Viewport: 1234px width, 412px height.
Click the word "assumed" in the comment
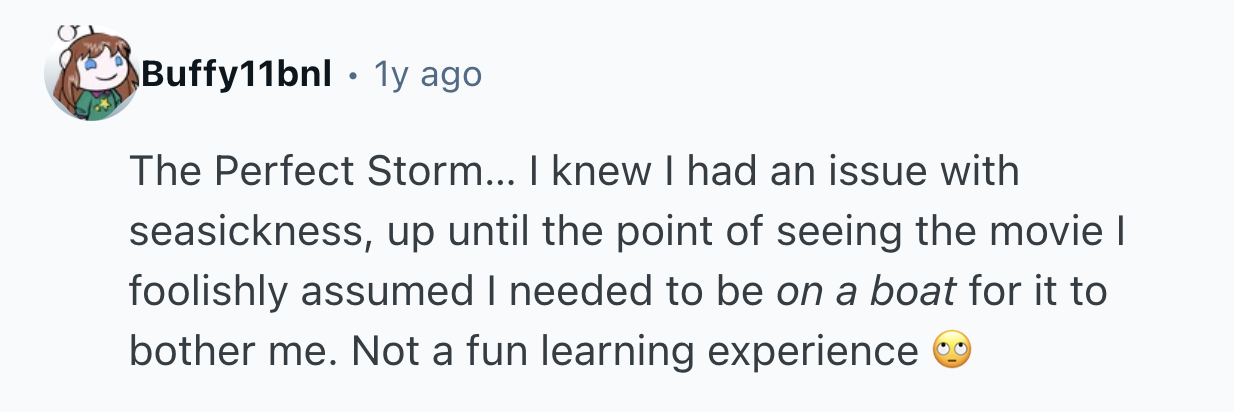click(365, 291)
